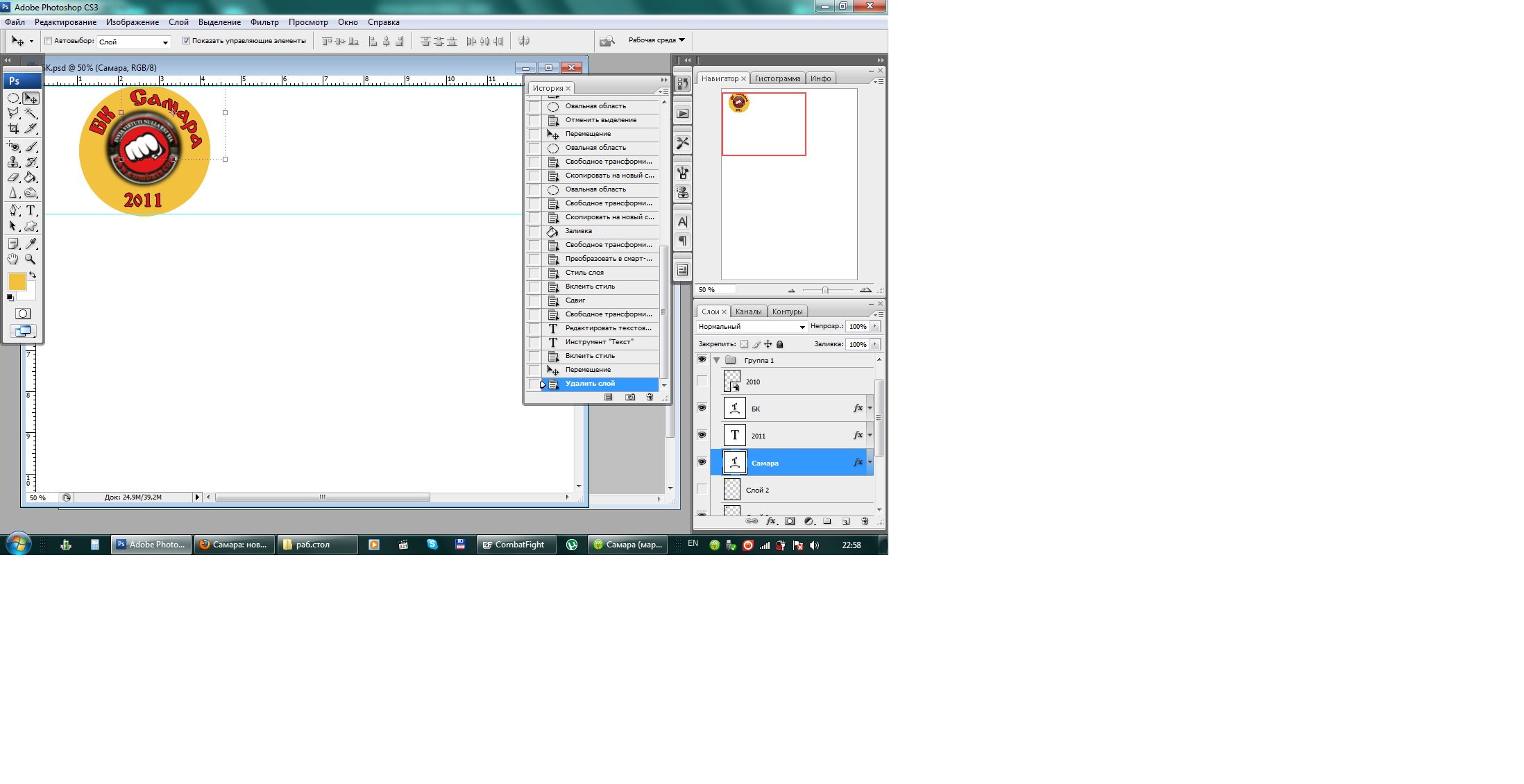Open the Рабочая среда workspace dropdown
1524x784 pixels.
tap(657, 40)
